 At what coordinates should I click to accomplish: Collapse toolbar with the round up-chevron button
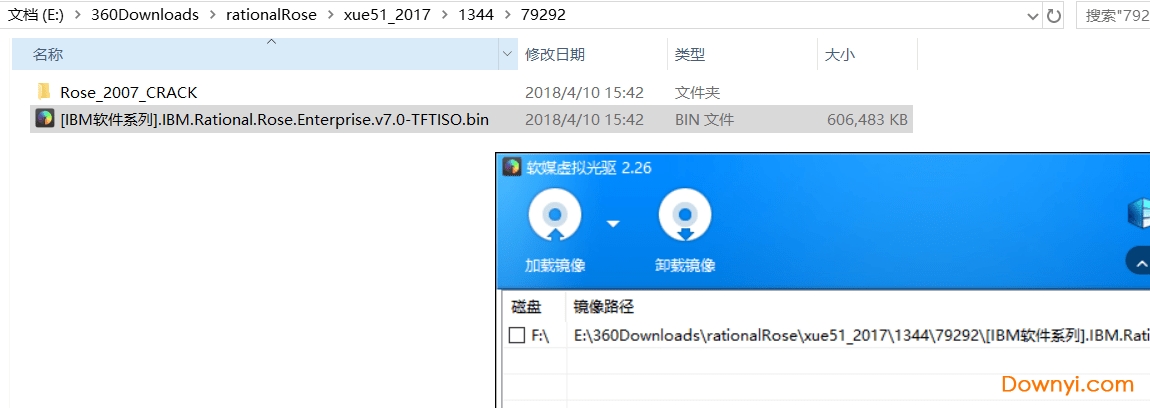[1138, 261]
